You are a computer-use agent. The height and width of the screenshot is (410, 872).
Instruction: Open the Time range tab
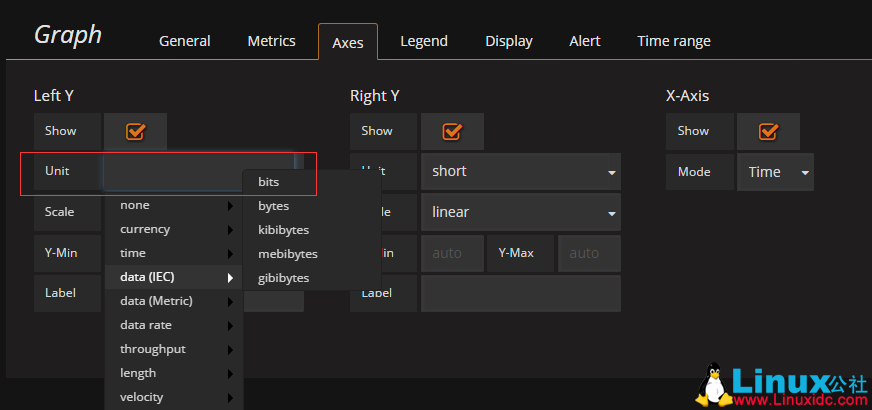674,41
